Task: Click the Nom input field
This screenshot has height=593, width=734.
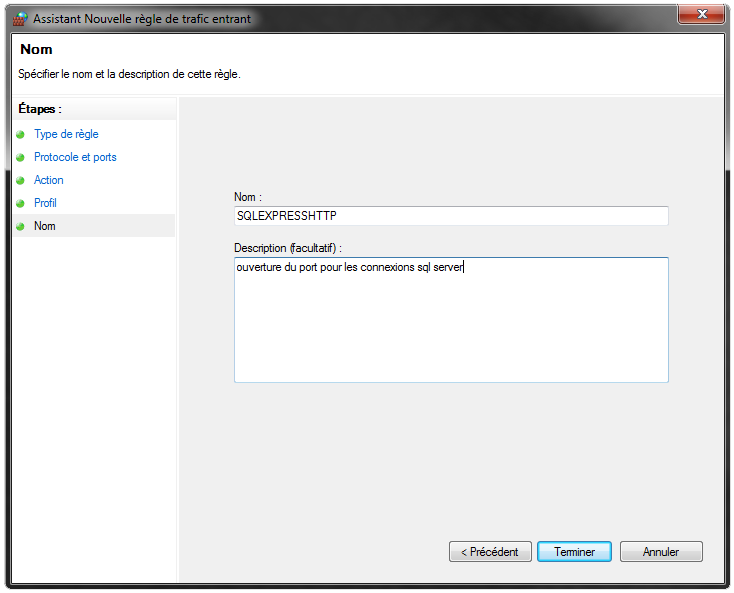Action: [x=451, y=216]
